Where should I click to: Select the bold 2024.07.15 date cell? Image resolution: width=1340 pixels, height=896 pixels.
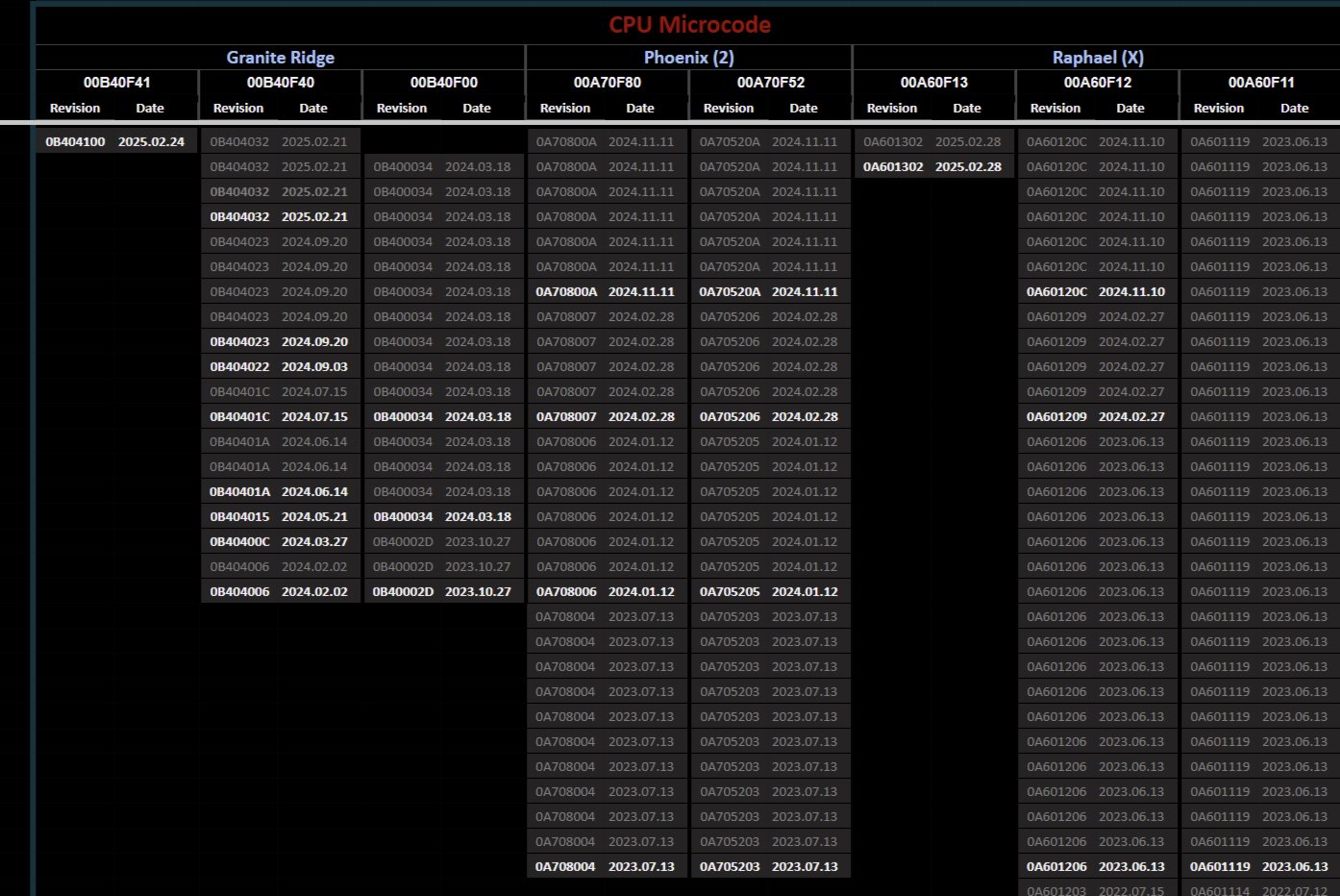[x=314, y=416]
